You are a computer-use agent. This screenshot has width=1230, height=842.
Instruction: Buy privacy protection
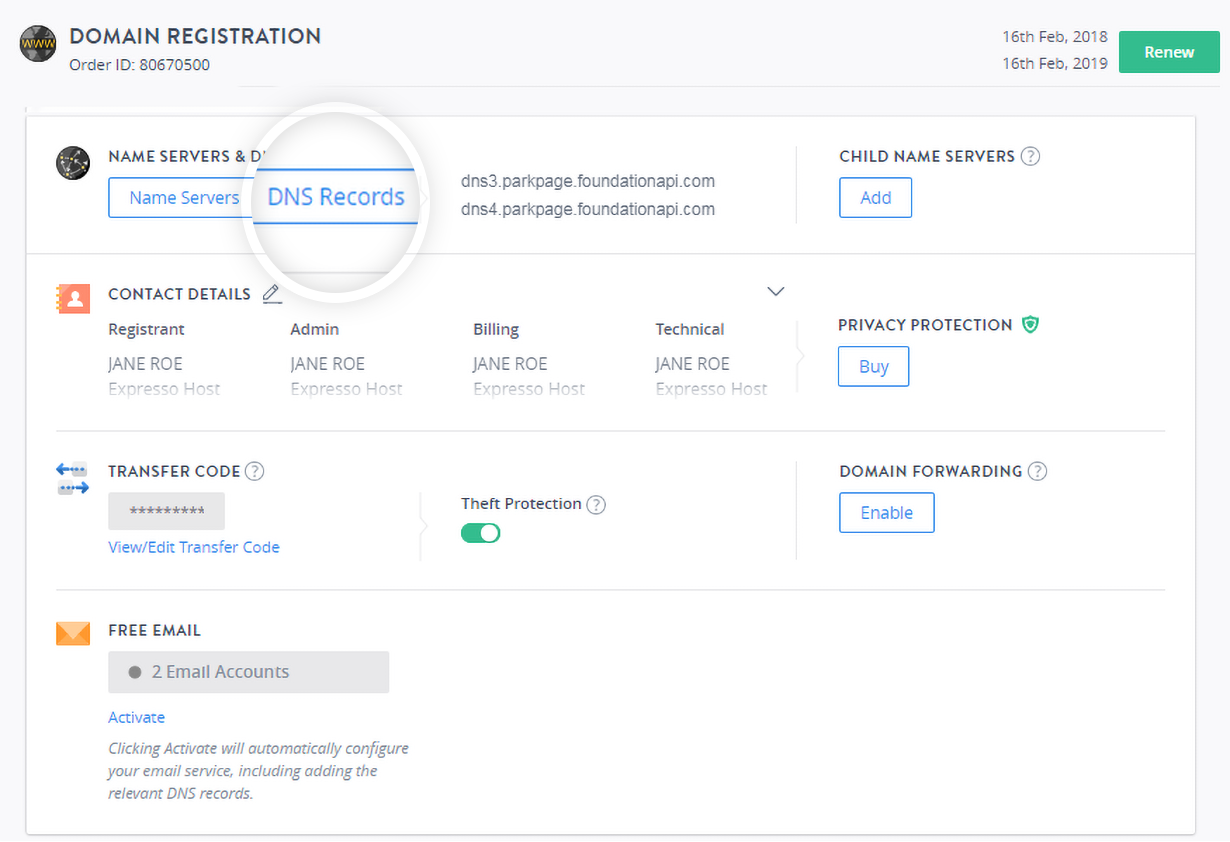tap(873, 367)
